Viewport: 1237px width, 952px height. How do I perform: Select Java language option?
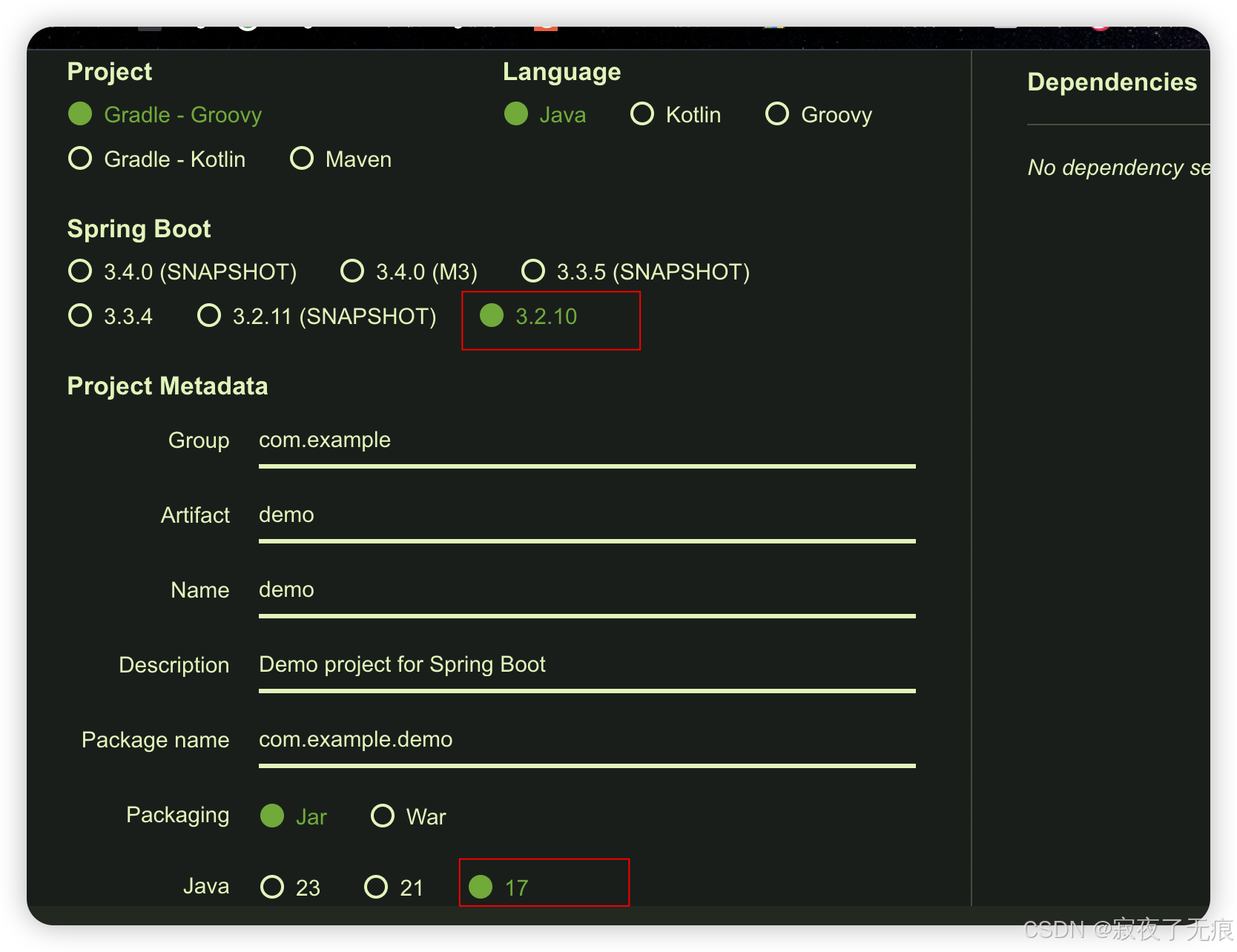point(545,115)
